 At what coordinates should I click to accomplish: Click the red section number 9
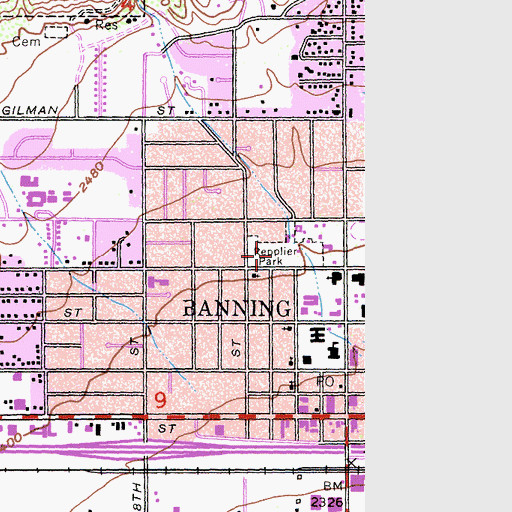[x=160, y=400]
